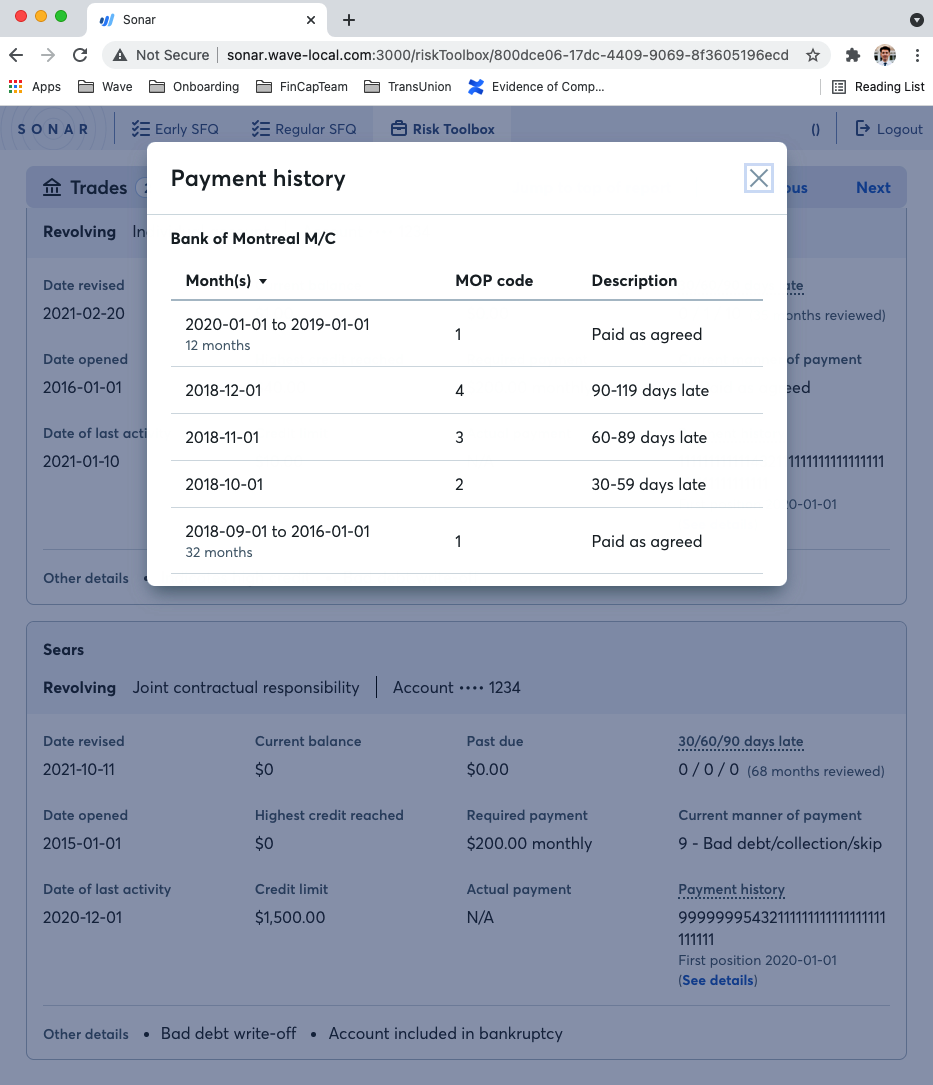The image size is (933, 1085).
Task: Click the Logout button
Action: pos(888,129)
